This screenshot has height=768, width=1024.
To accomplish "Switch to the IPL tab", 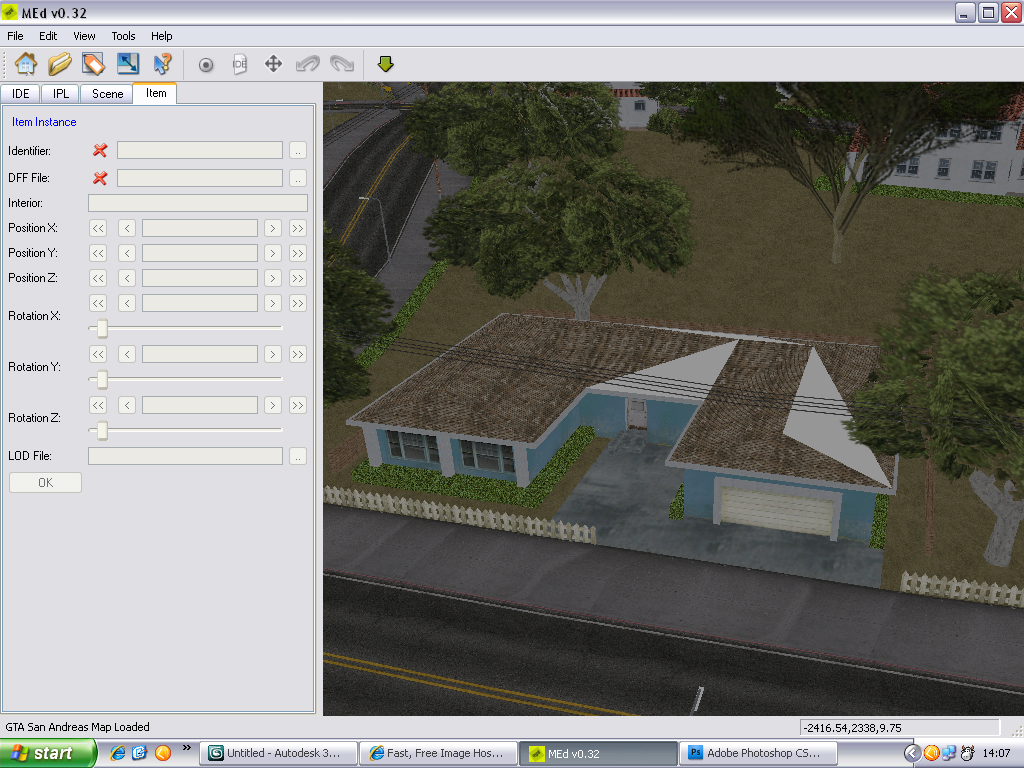I will point(62,93).
